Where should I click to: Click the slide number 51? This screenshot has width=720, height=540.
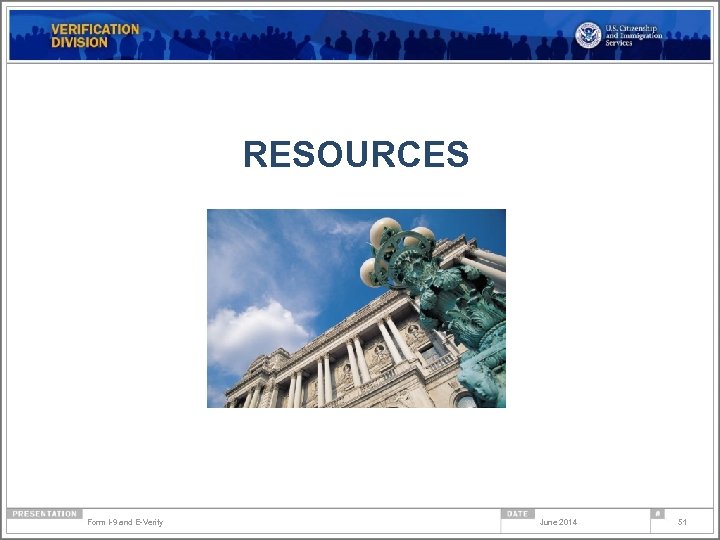pos(682,522)
